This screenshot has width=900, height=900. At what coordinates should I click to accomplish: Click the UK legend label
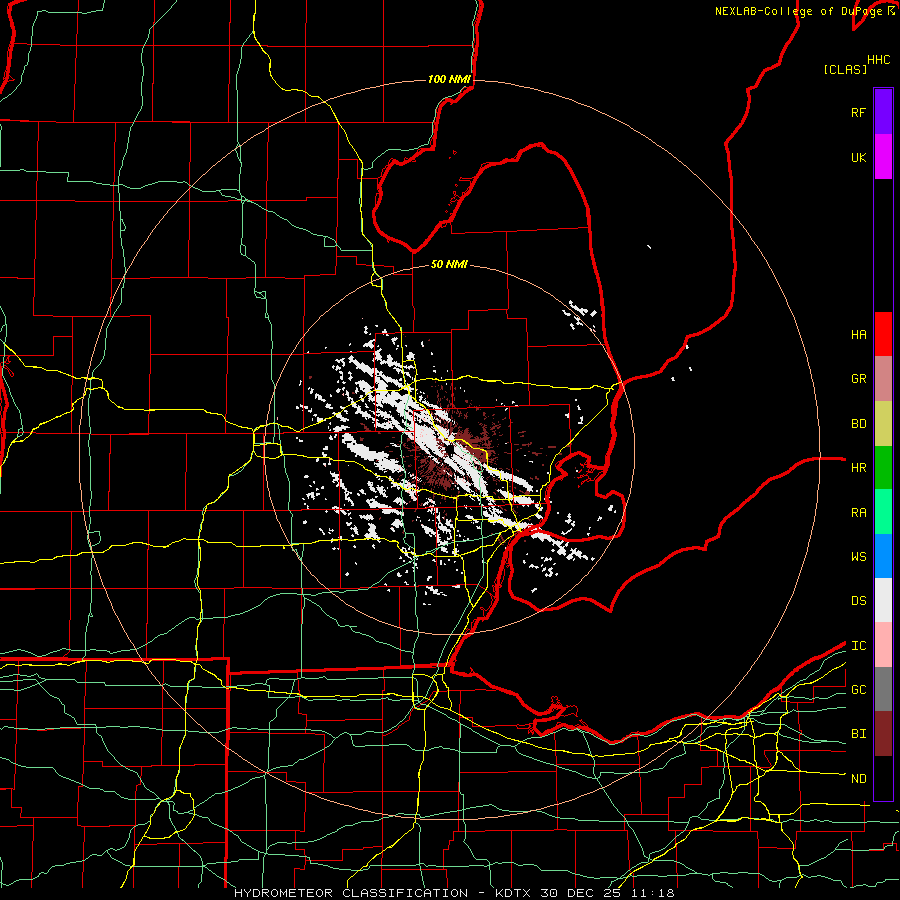tap(858, 157)
